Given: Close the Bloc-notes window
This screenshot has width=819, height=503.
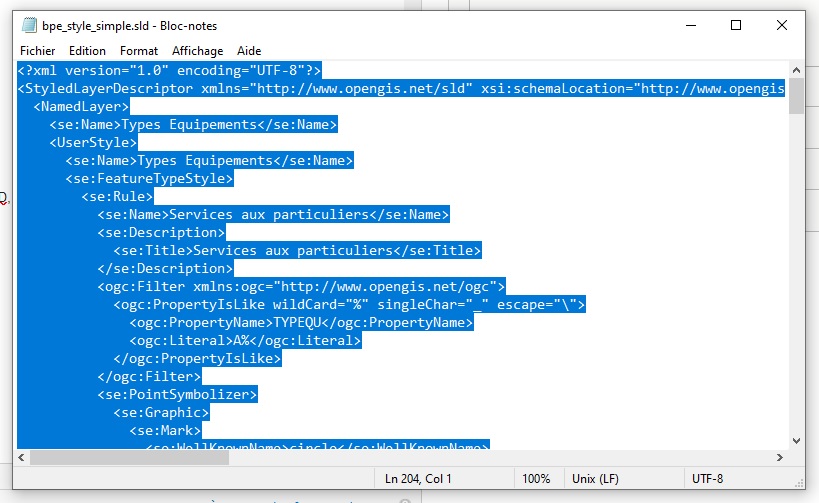Looking at the screenshot, I should click(781, 25).
